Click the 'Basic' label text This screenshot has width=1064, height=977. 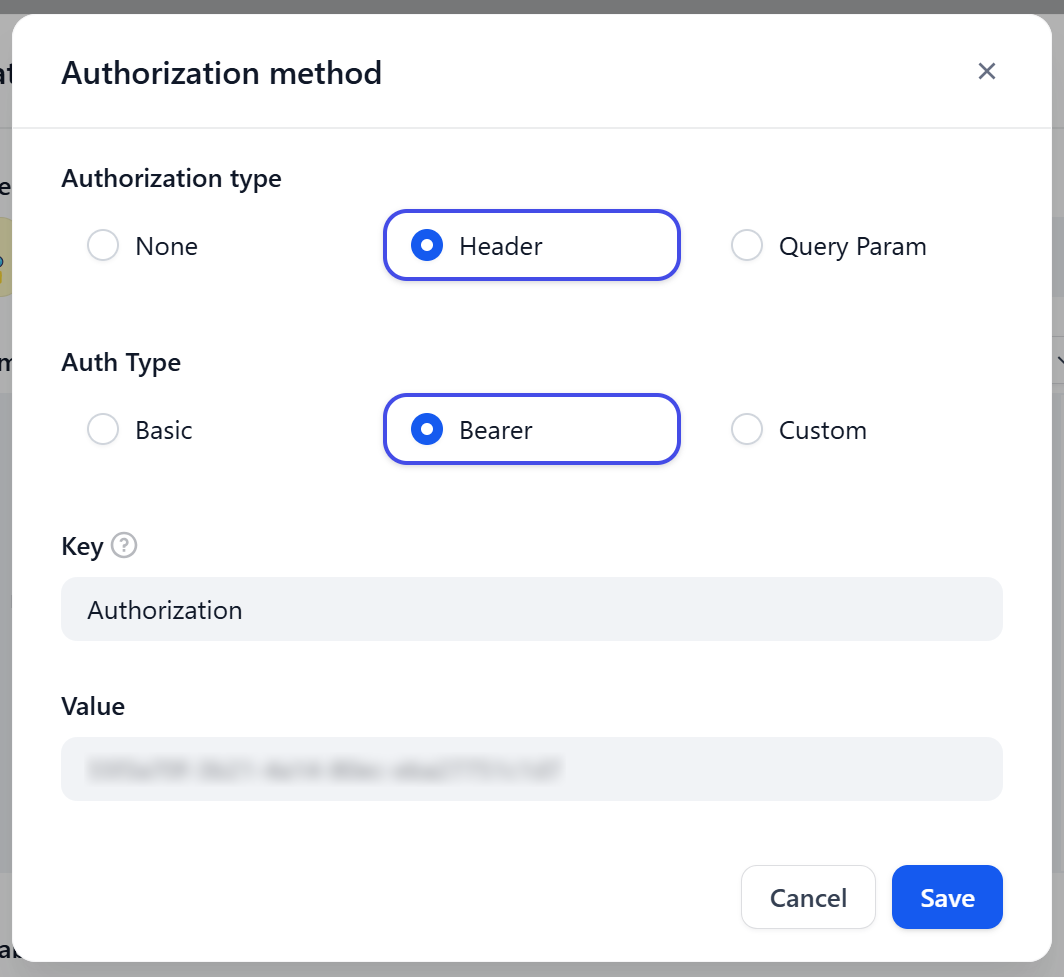[164, 430]
